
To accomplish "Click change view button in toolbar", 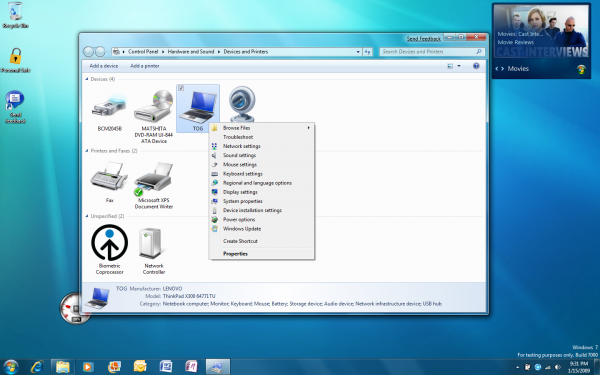I will coord(450,66).
